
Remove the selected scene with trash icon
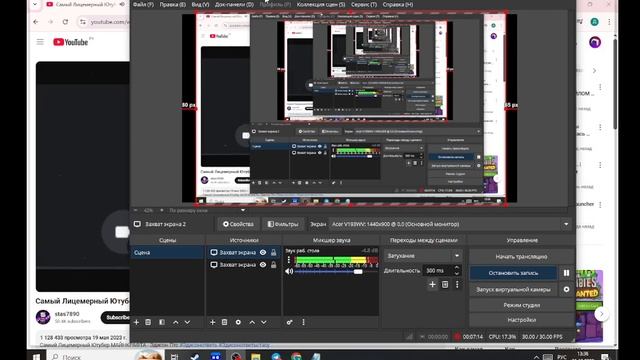point(148,322)
